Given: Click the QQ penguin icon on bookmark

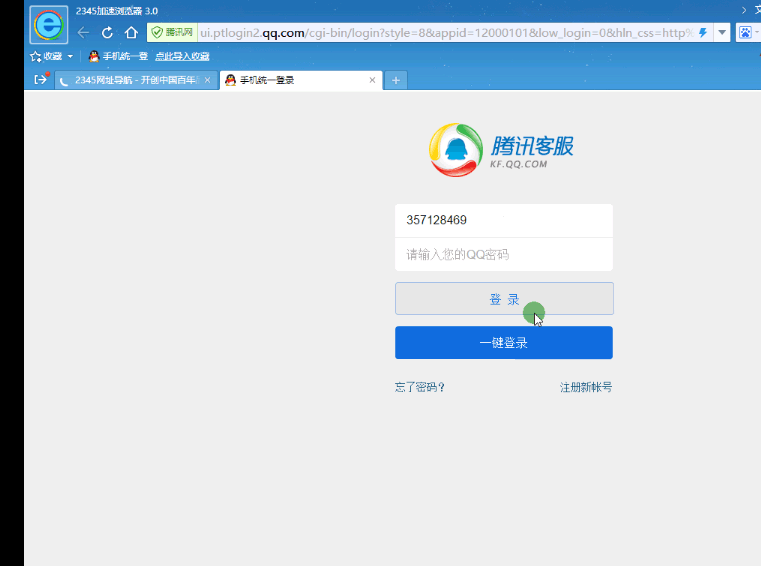Looking at the screenshot, I should point(94,56).
